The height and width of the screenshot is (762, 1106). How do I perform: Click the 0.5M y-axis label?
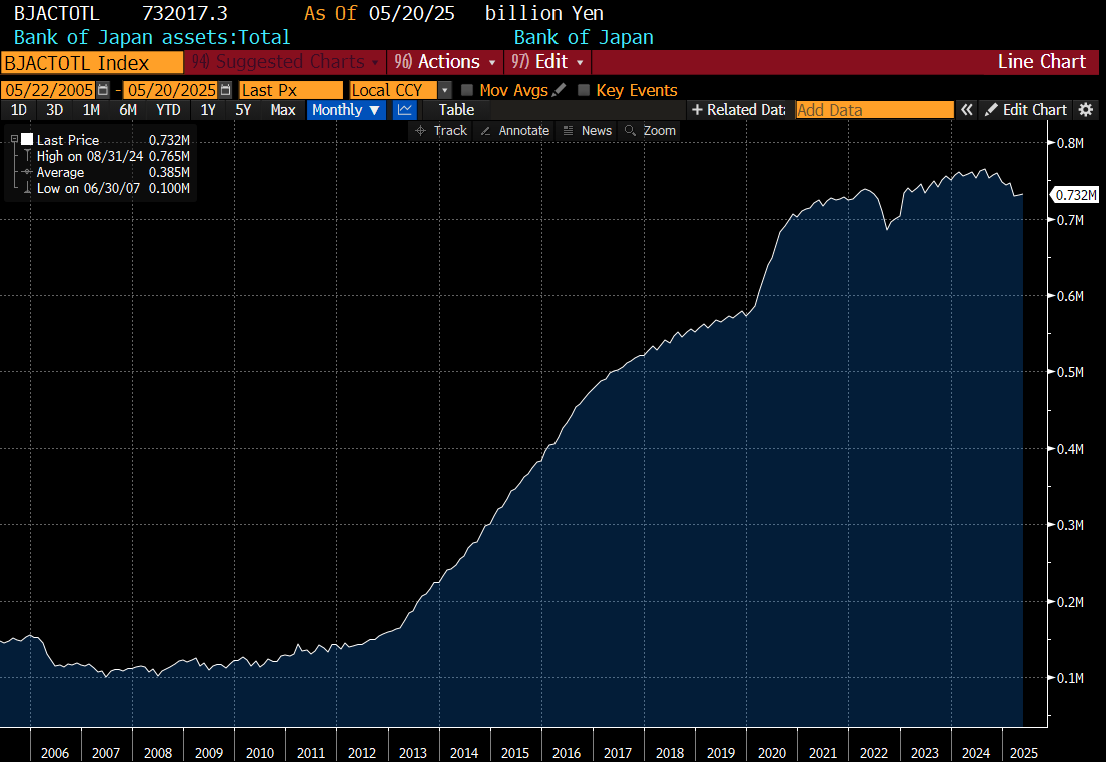[x=1070, y=372]
